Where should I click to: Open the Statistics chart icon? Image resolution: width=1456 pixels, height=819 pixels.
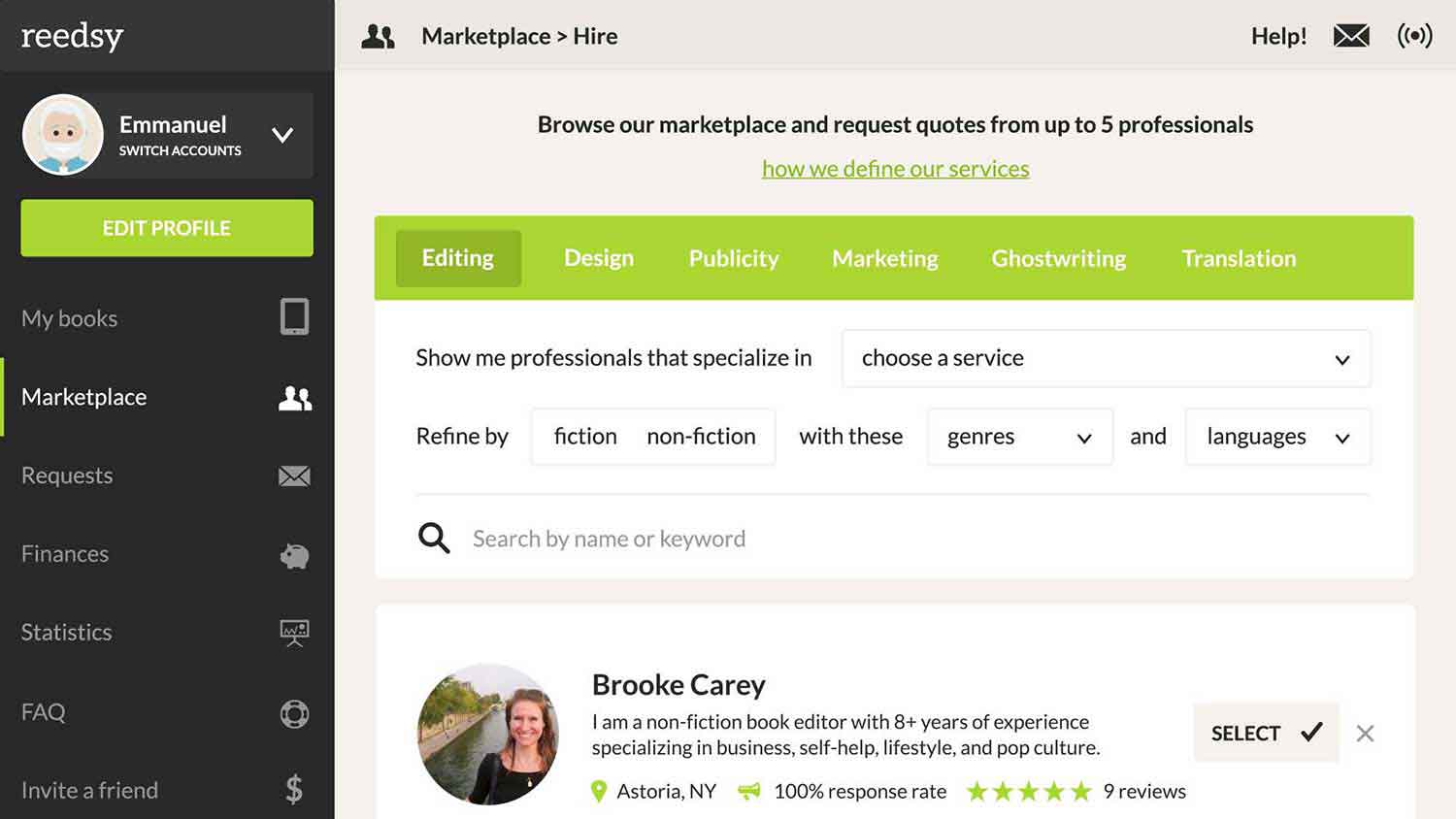coord(294,633)
